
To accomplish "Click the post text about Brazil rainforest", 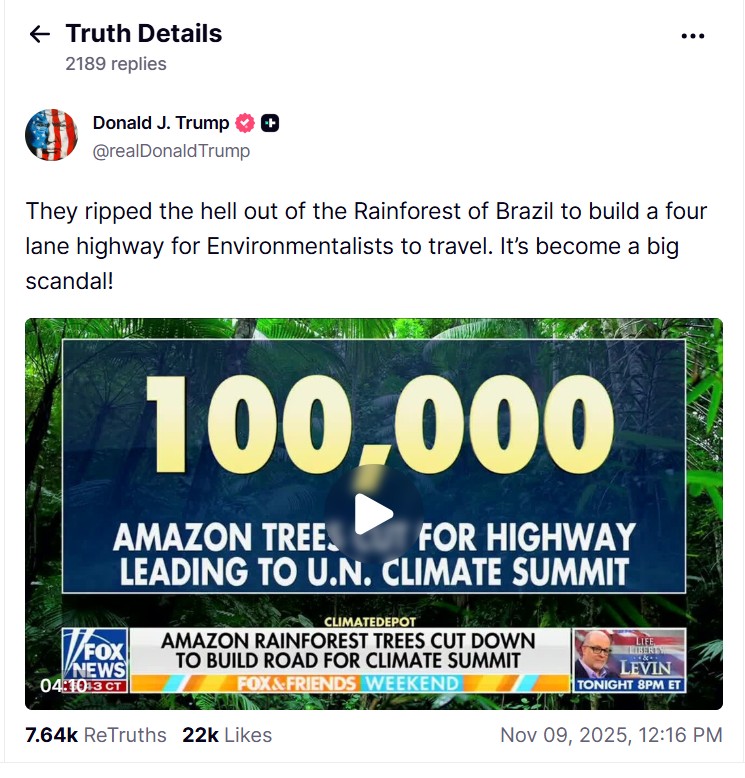I will (x=366, y=246).
